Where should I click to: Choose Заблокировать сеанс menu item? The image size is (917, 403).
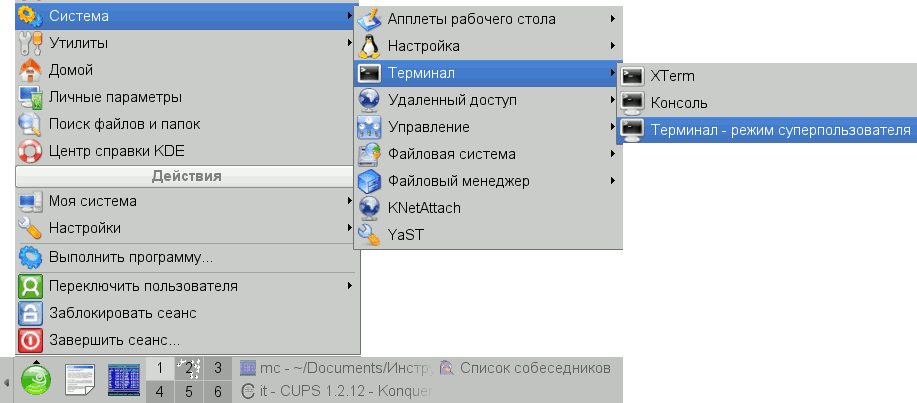[x=186, y=313]
